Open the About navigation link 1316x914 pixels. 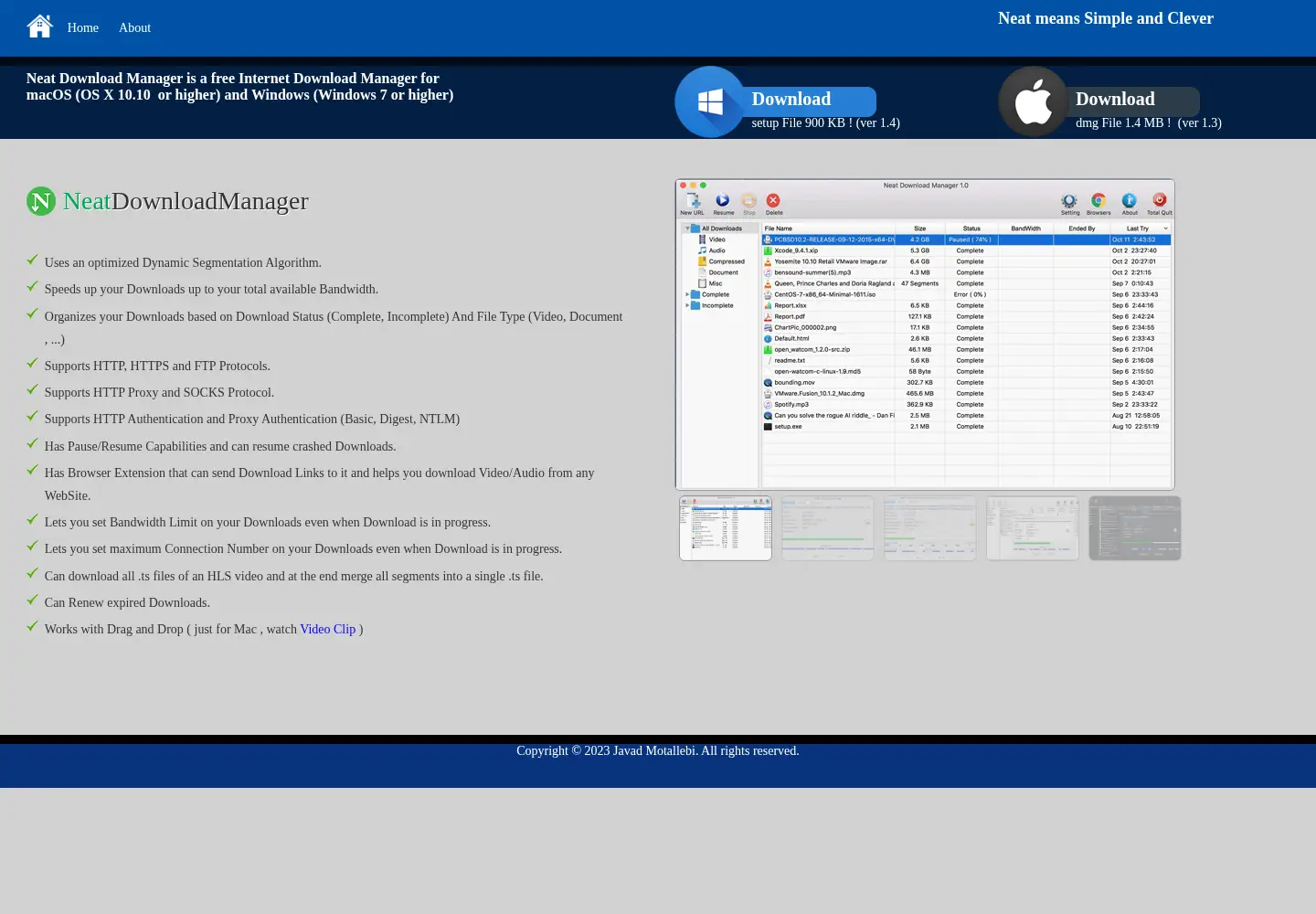pos(134,27)
